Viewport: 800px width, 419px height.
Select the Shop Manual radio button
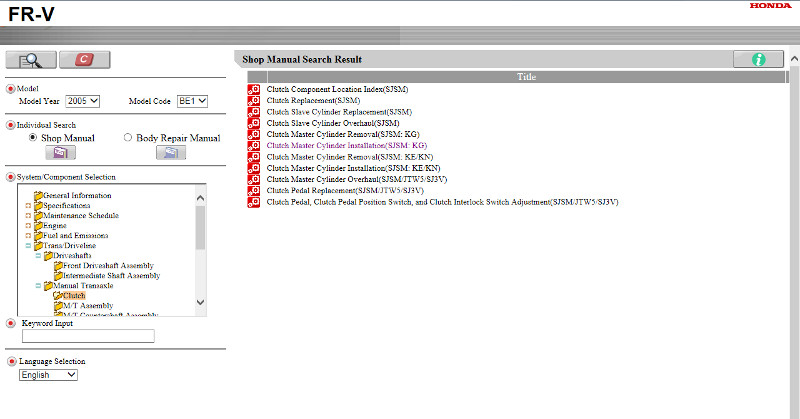33,138
